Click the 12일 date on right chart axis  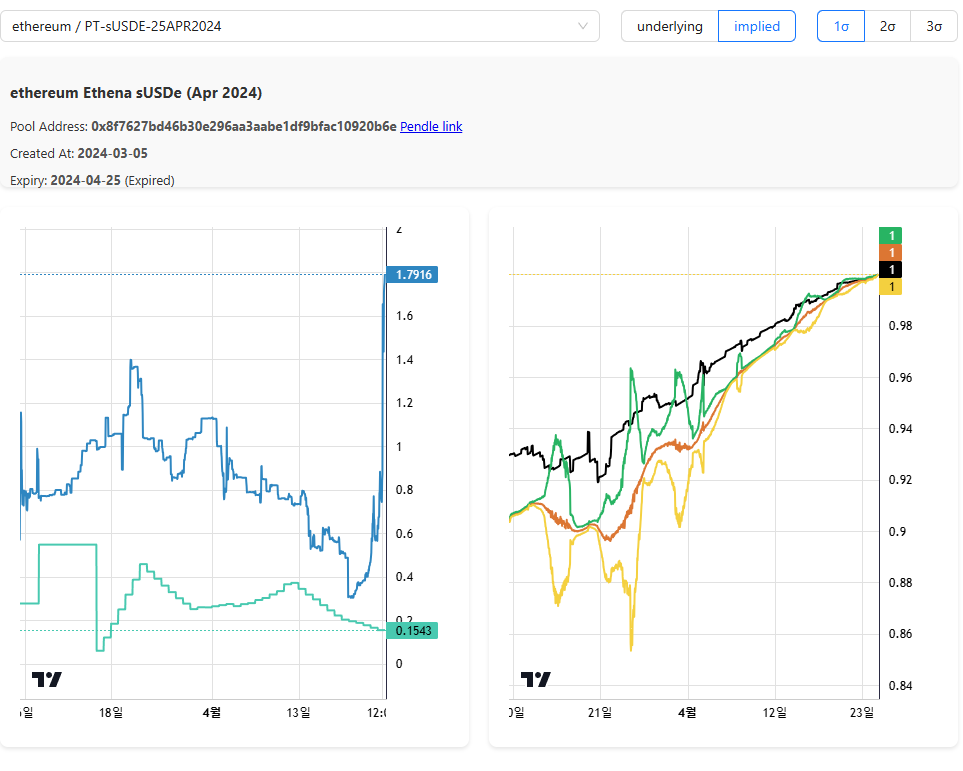pos(774,713)
